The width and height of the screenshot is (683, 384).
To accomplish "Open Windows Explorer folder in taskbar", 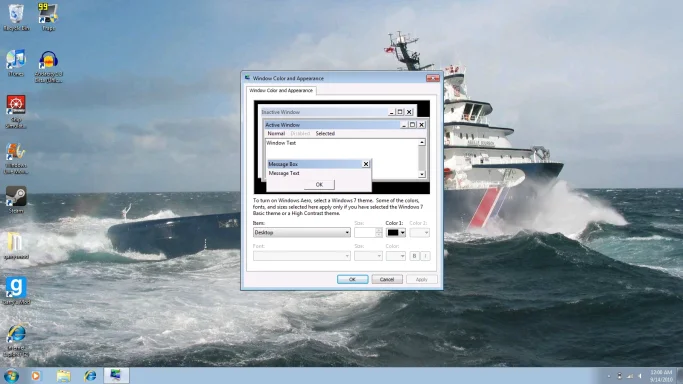I will pyautogui.click(x=64, y=375).
